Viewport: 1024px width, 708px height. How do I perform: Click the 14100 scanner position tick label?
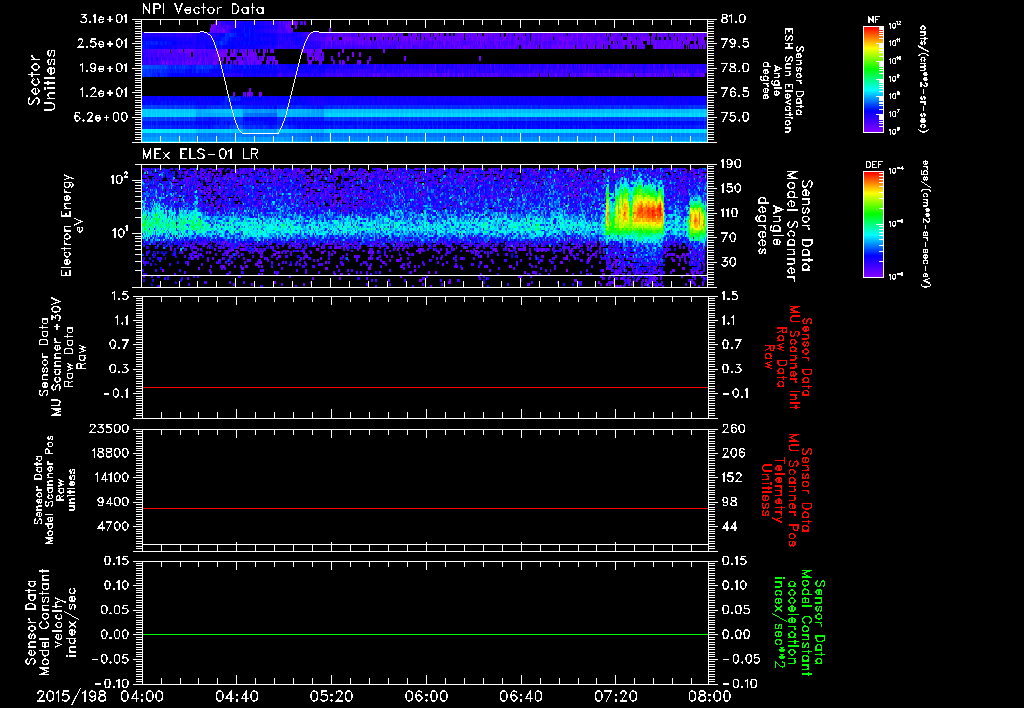[109, 477]
